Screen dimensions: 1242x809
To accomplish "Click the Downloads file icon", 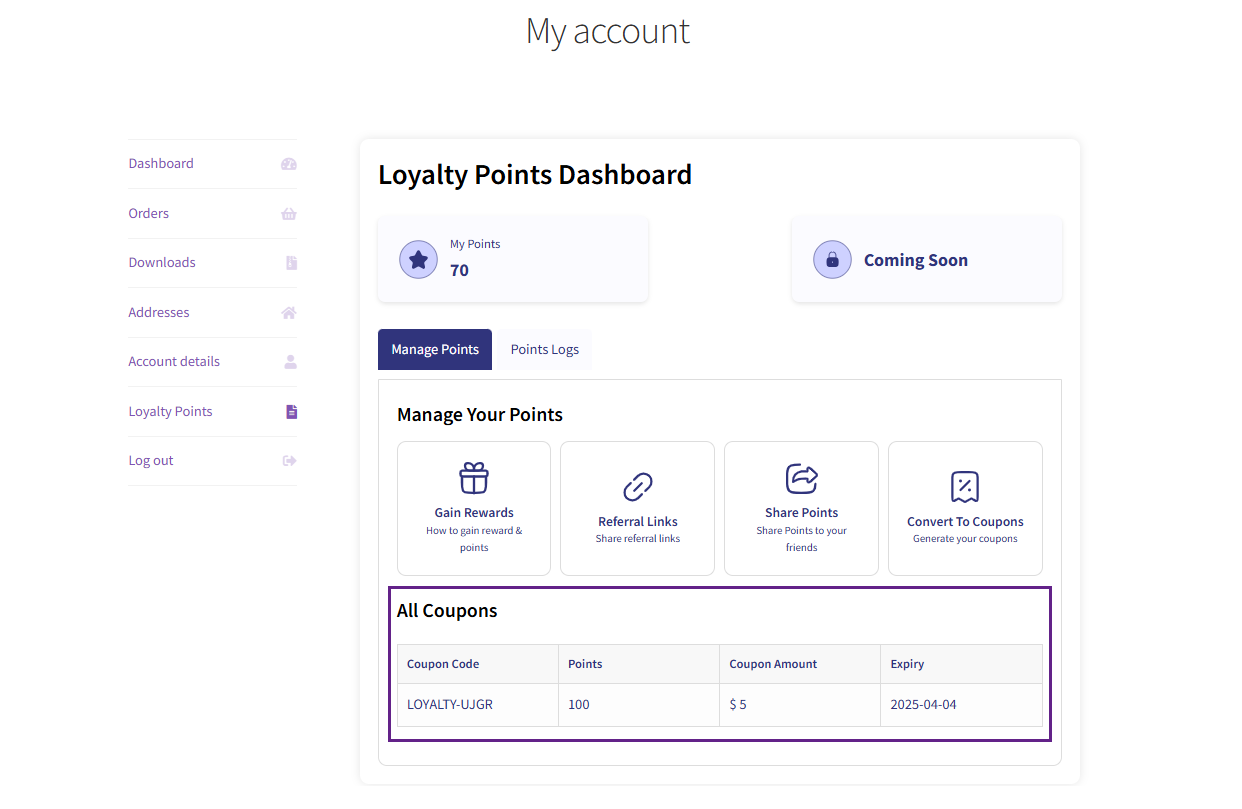I will (291, 263).
